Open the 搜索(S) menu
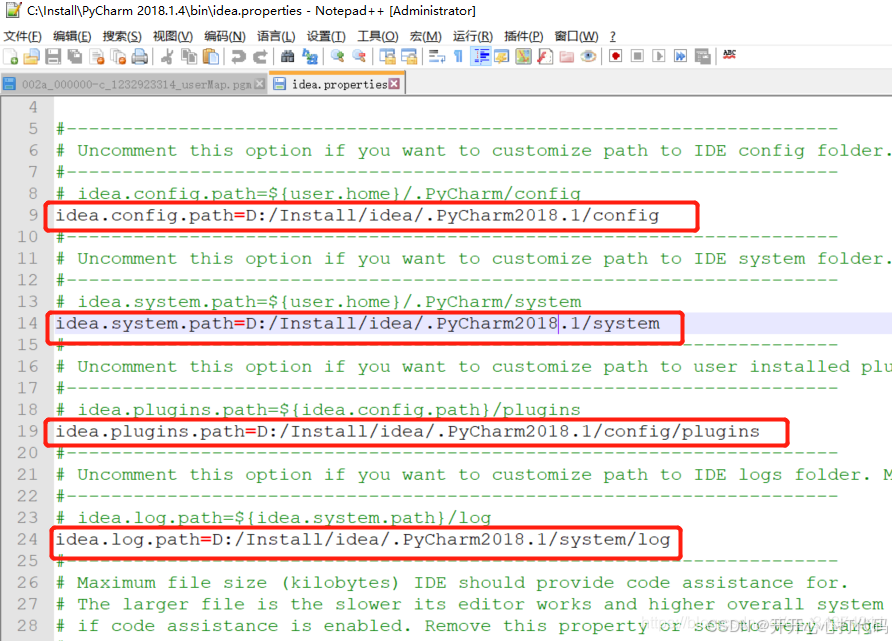Viewport: 892px width, 641px height. (122, 36)
